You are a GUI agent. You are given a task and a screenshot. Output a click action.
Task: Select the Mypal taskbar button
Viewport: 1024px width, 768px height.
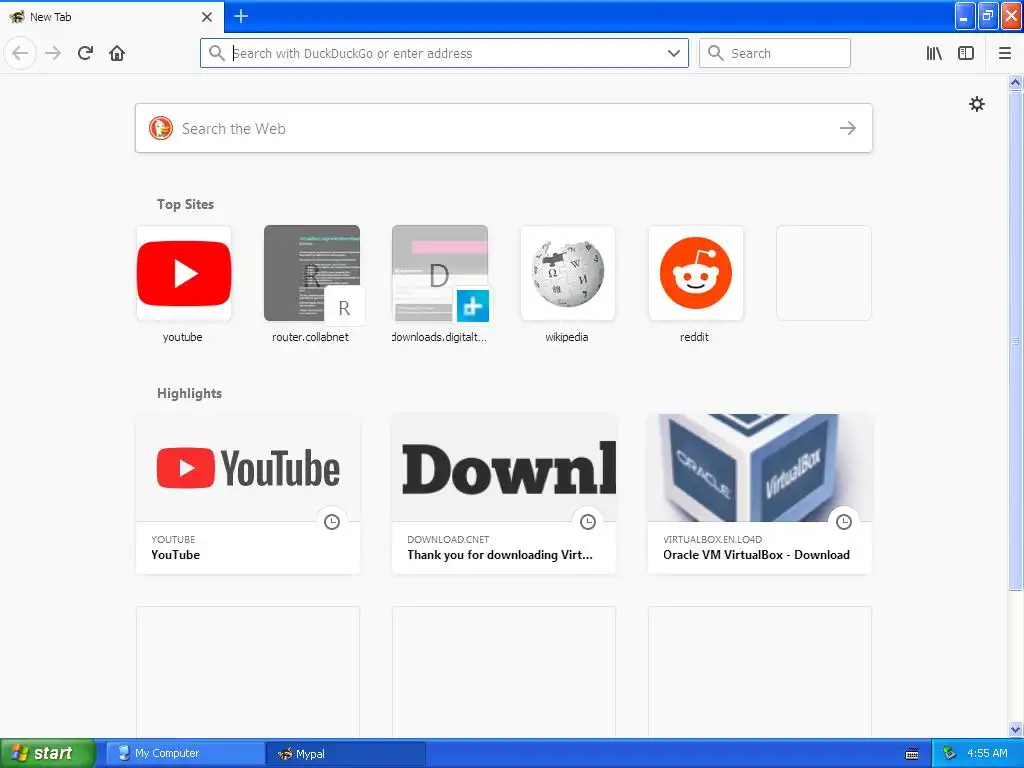tap(346, 754)
